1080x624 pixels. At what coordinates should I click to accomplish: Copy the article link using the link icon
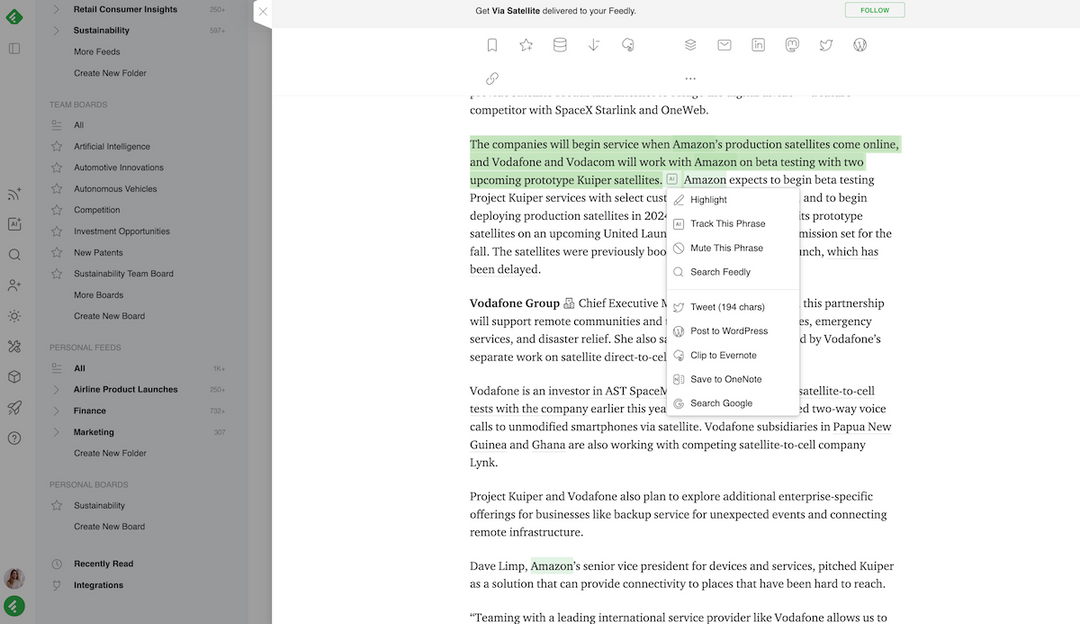[492, 78]
